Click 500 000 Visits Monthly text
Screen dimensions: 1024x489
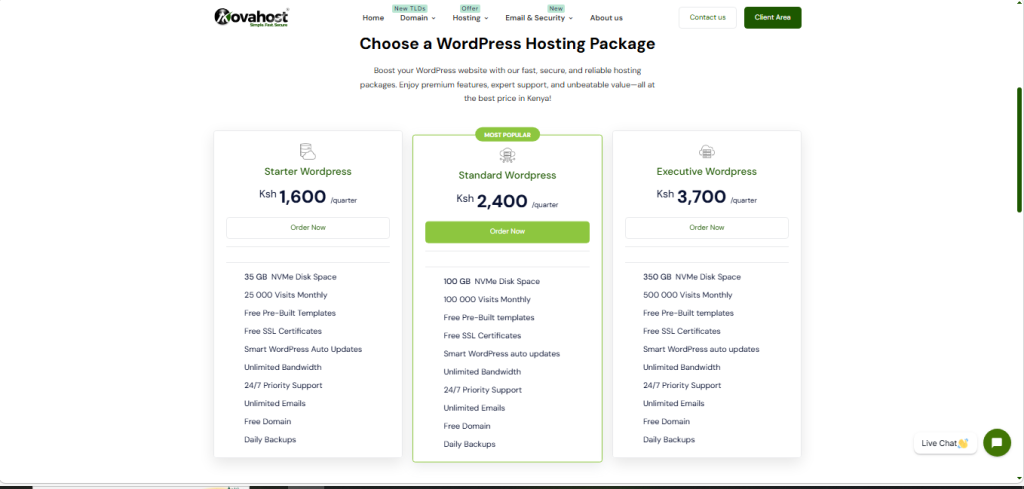[688, 295]
